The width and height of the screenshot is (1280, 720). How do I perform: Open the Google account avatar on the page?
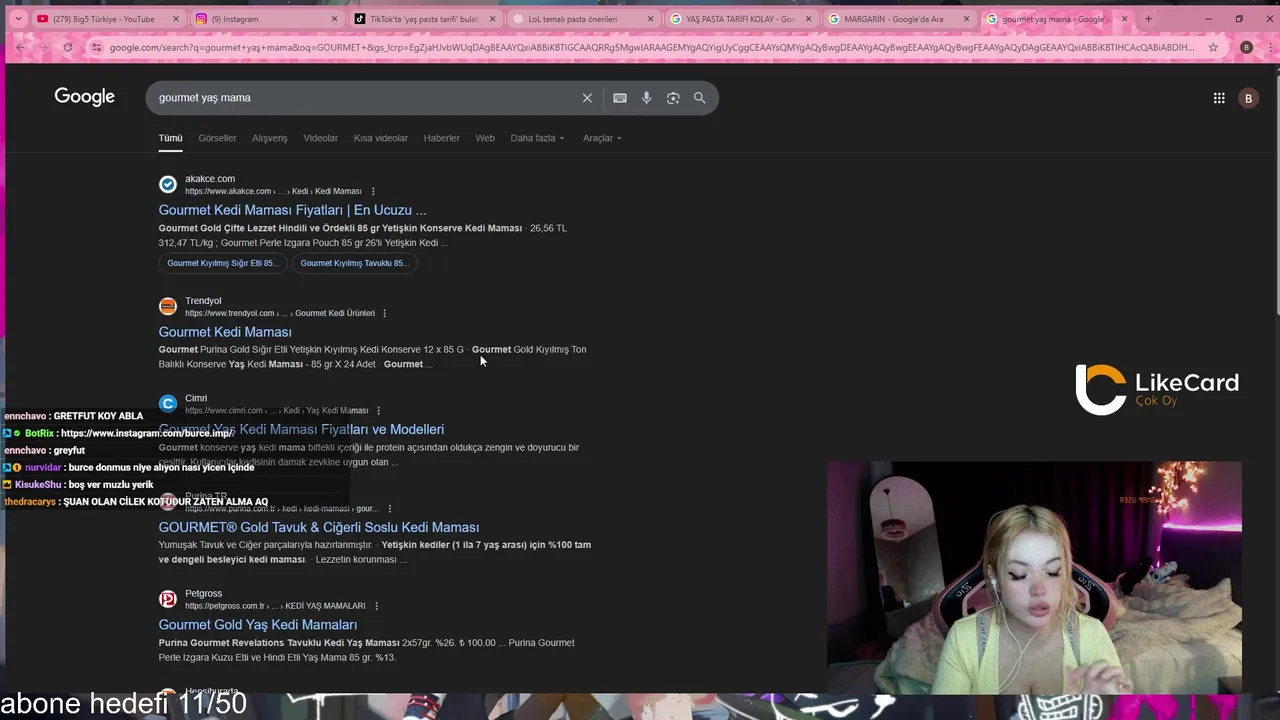pos(1248,98)
